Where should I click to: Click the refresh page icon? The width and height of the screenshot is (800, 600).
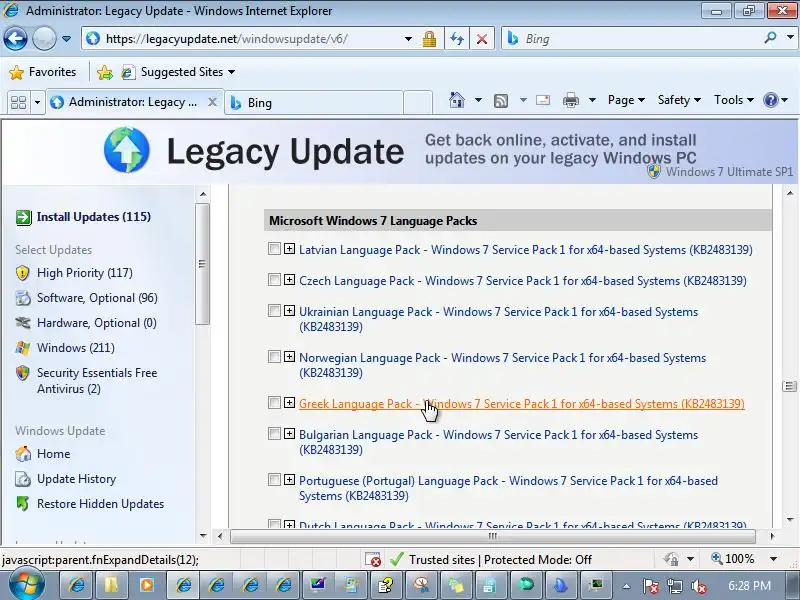point(457,39)
